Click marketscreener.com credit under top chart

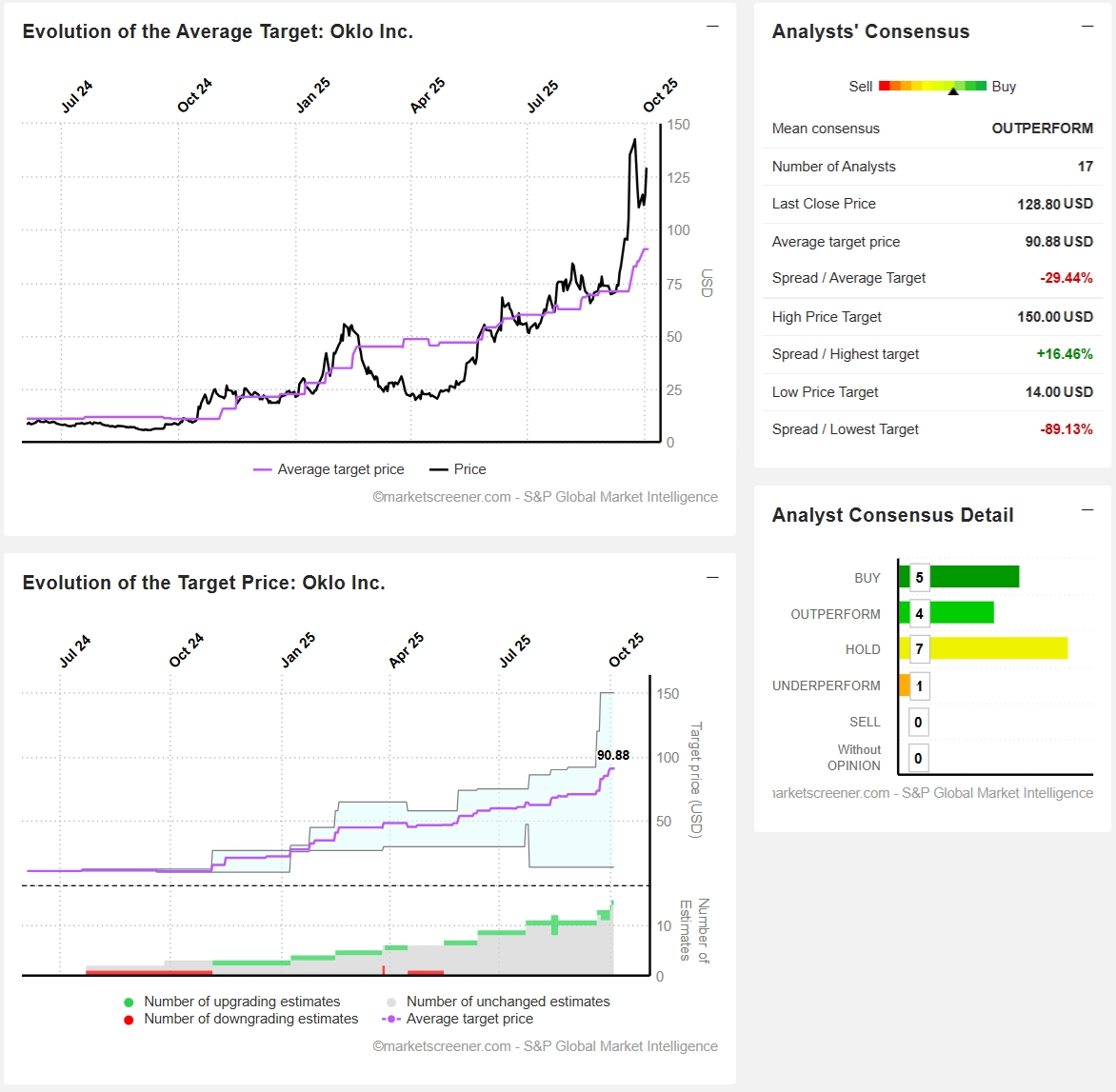(545, 497)
